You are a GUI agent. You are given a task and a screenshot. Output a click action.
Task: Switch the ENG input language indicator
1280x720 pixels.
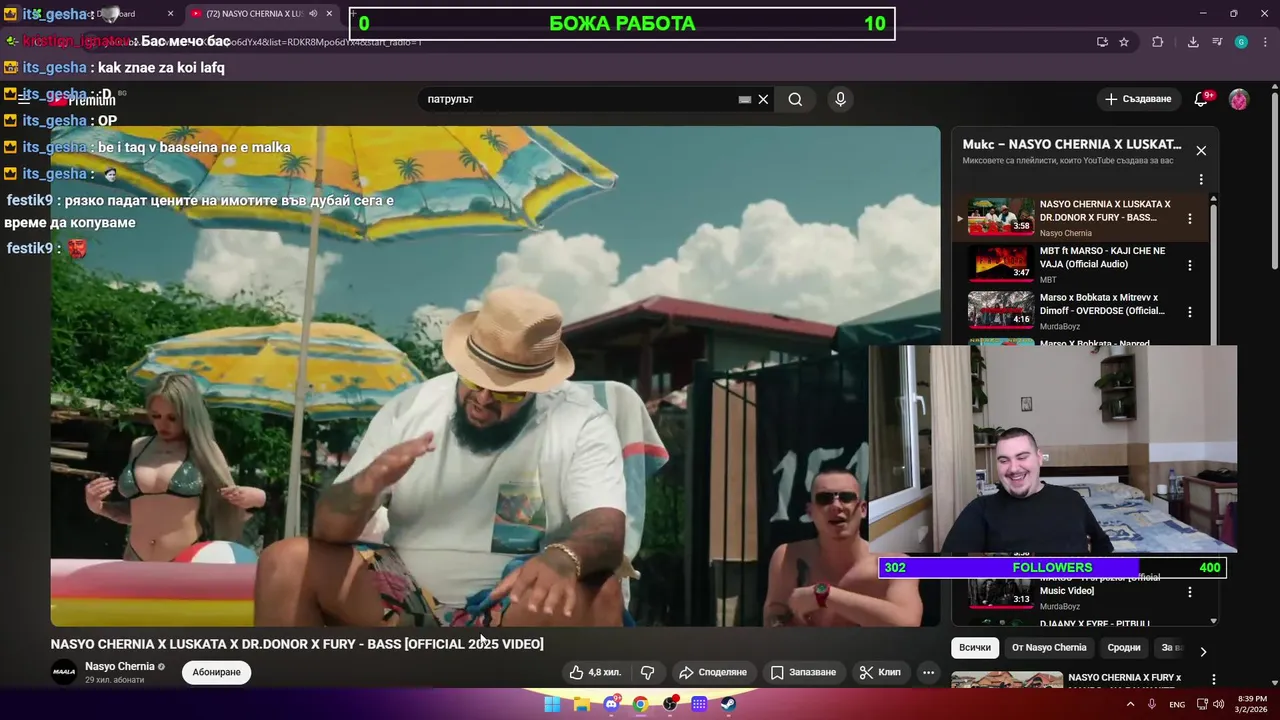pos(1178,704)
